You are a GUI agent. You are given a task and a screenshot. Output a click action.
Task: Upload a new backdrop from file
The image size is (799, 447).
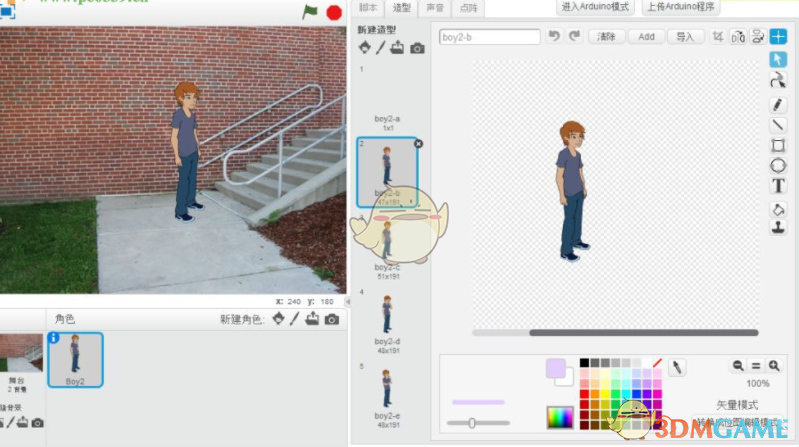[22, 423]
